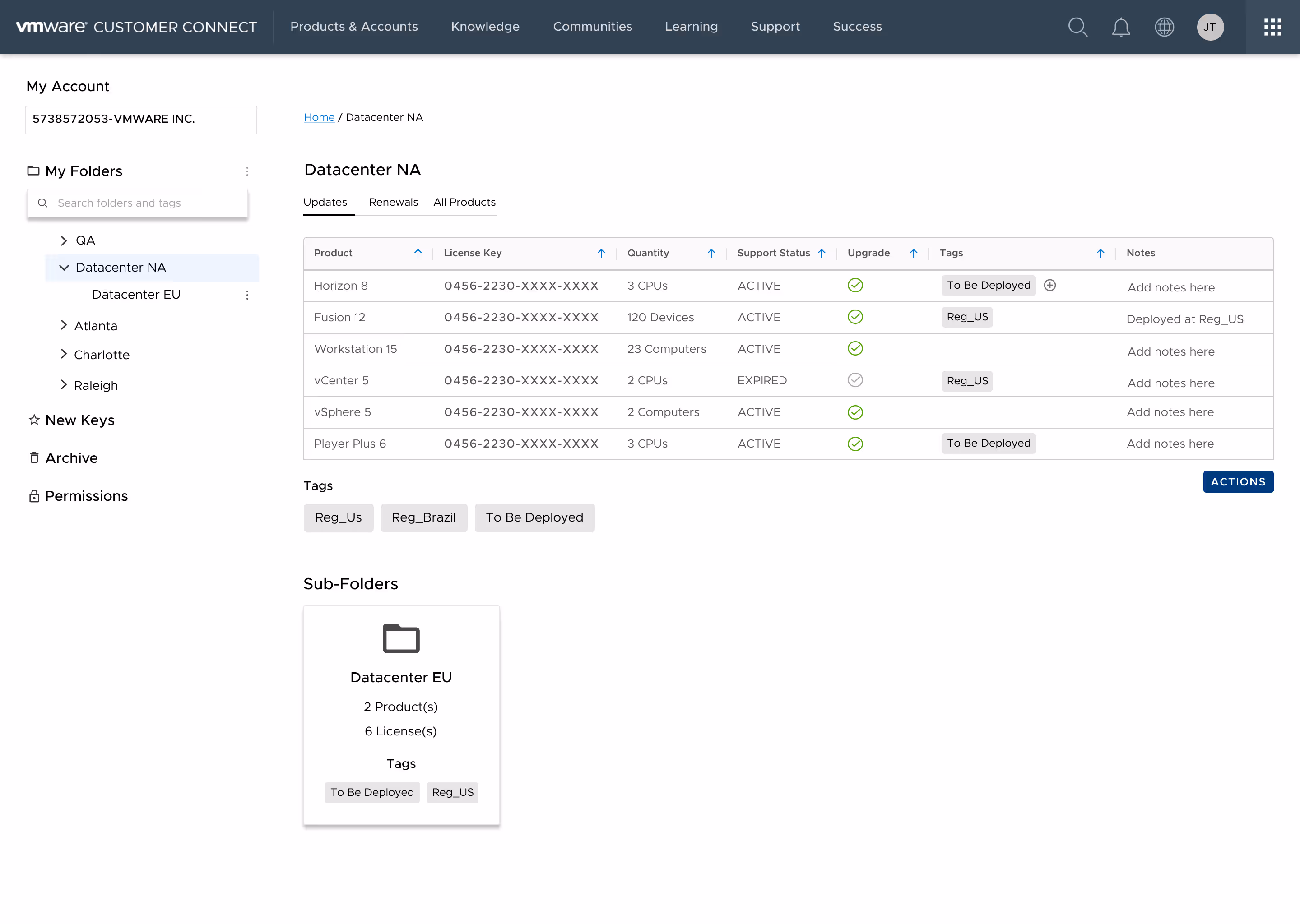Add a tag with plus icon on Horizon 8
Image resolution: width=1300 pixels, height=924 pixels.
(1050, 285)
